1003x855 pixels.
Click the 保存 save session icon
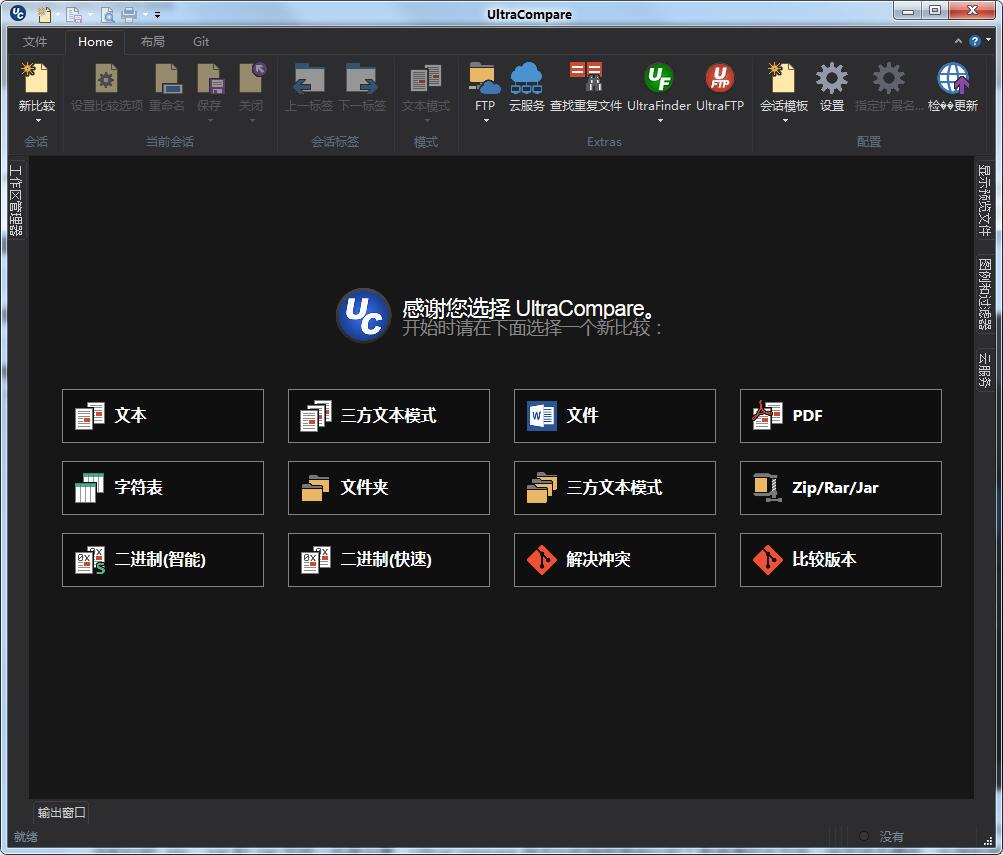[210, 79]
